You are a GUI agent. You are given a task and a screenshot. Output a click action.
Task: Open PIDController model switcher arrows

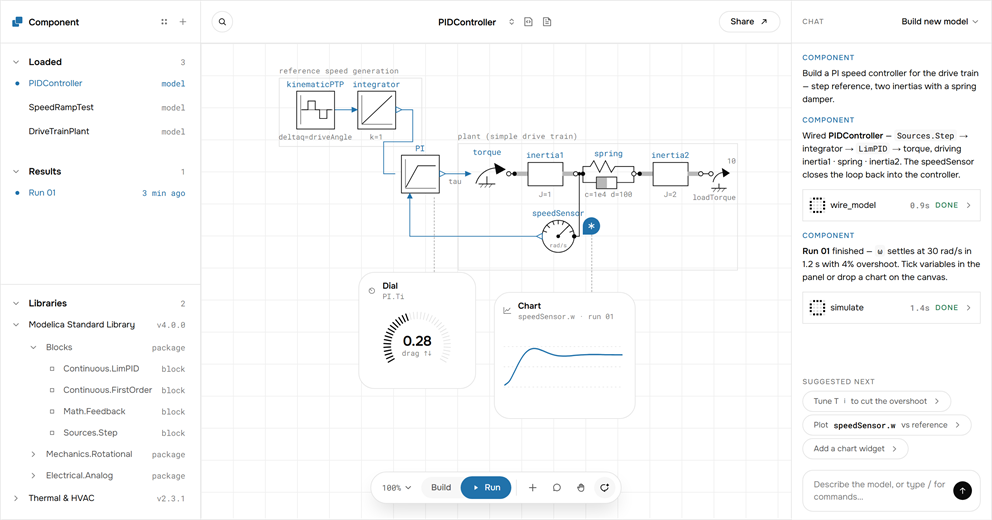(x=511, y=22)
